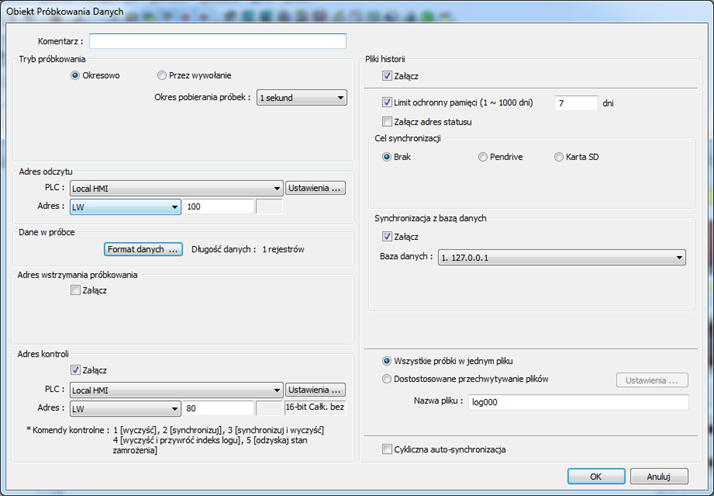Click the greyed Ustawienia button beside file capture

[652, 380]
